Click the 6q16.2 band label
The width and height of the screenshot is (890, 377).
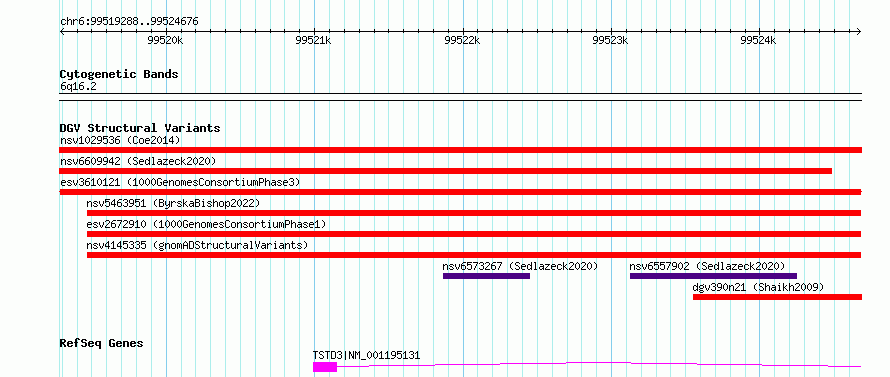tap(78, 87)
